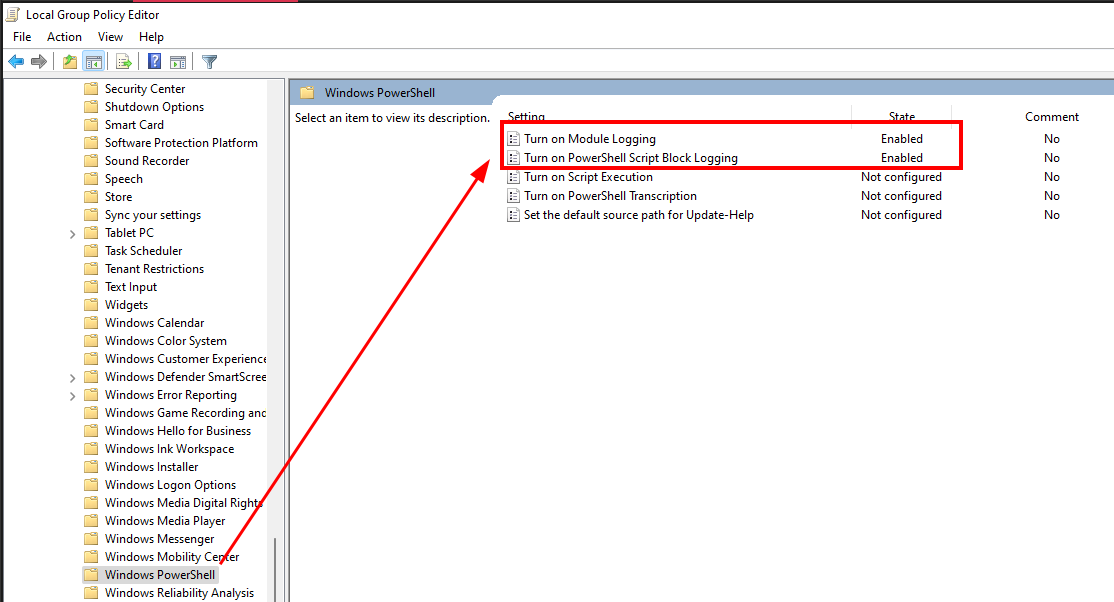Open the Action menu
The width and height of the screenshot is (1114, 602).
point(64,37)
